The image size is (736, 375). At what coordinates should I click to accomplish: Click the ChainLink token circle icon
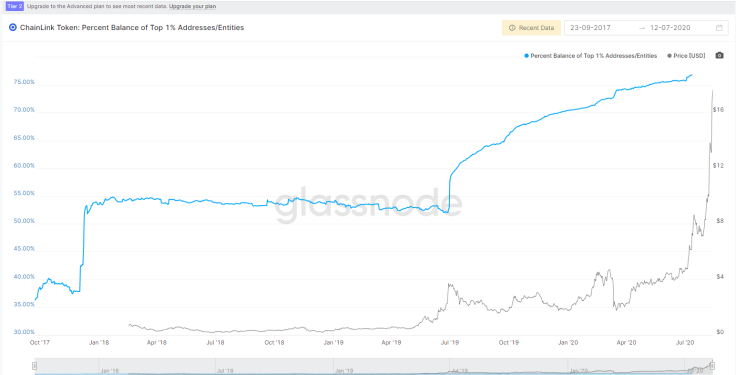point(13,28)
